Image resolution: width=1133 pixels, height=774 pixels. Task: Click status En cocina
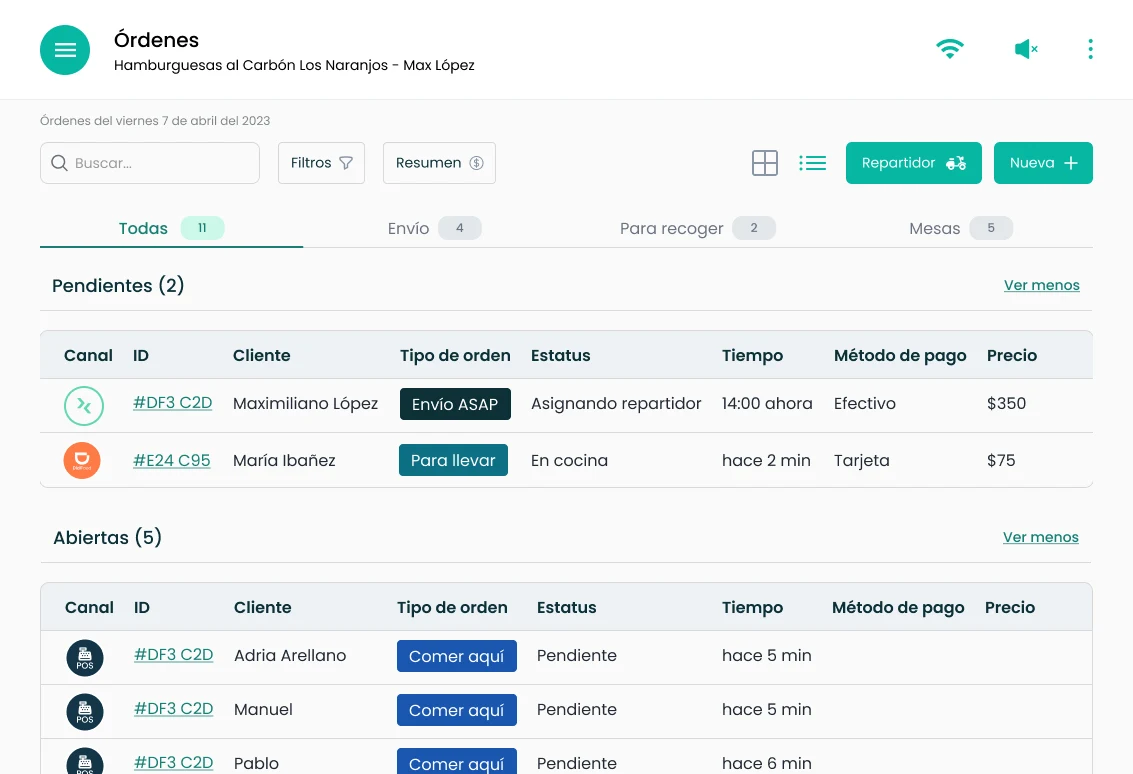[x=569, y=460]
